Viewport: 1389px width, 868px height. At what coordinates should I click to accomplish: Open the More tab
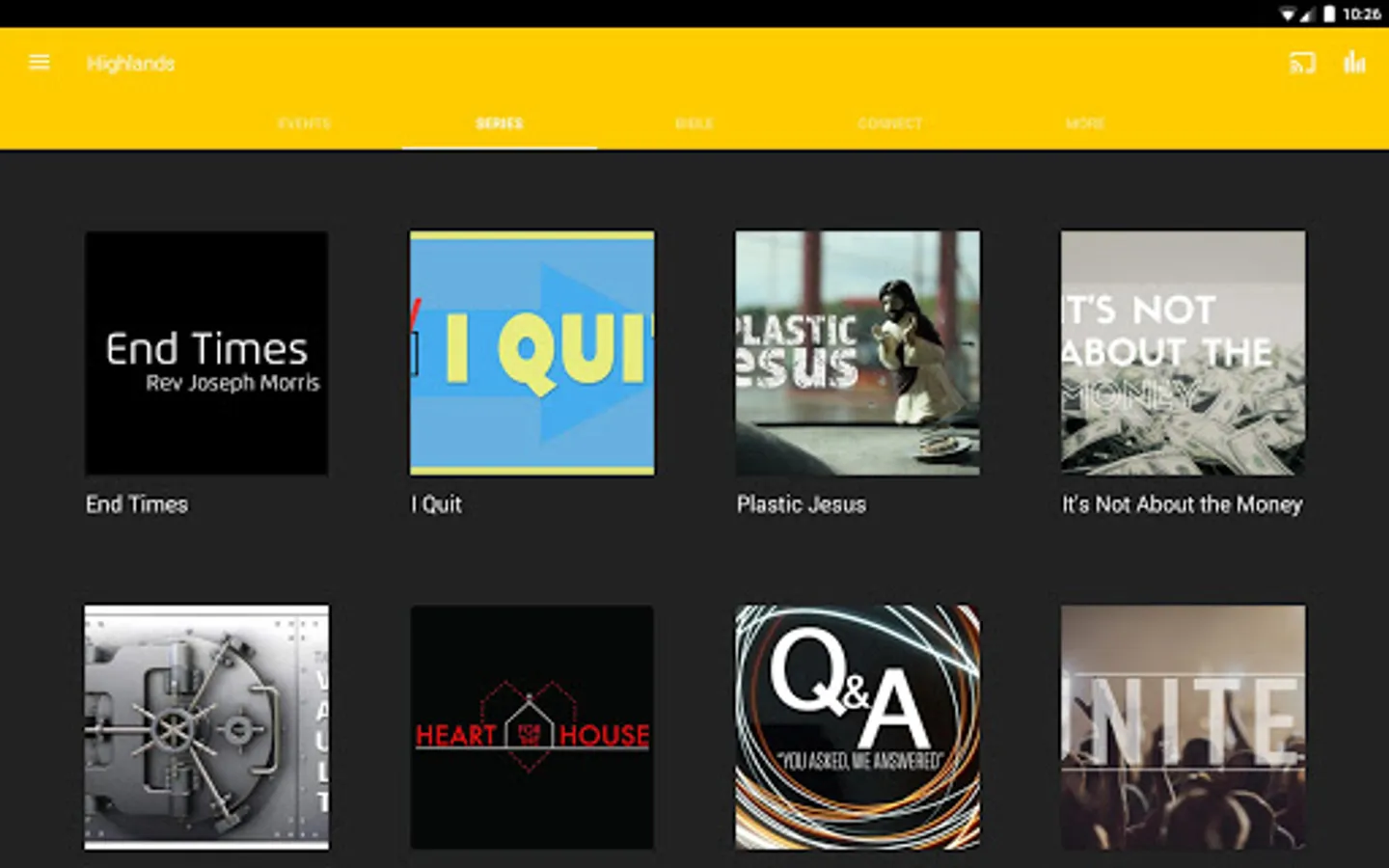click(1085, 123)
